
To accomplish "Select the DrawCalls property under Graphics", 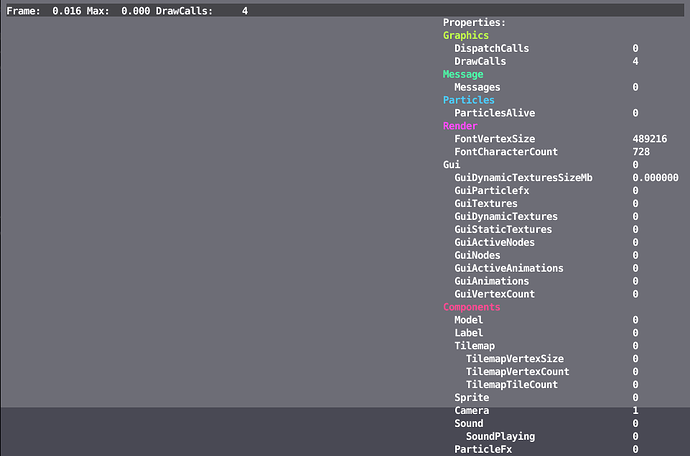I will coord(480,61).
